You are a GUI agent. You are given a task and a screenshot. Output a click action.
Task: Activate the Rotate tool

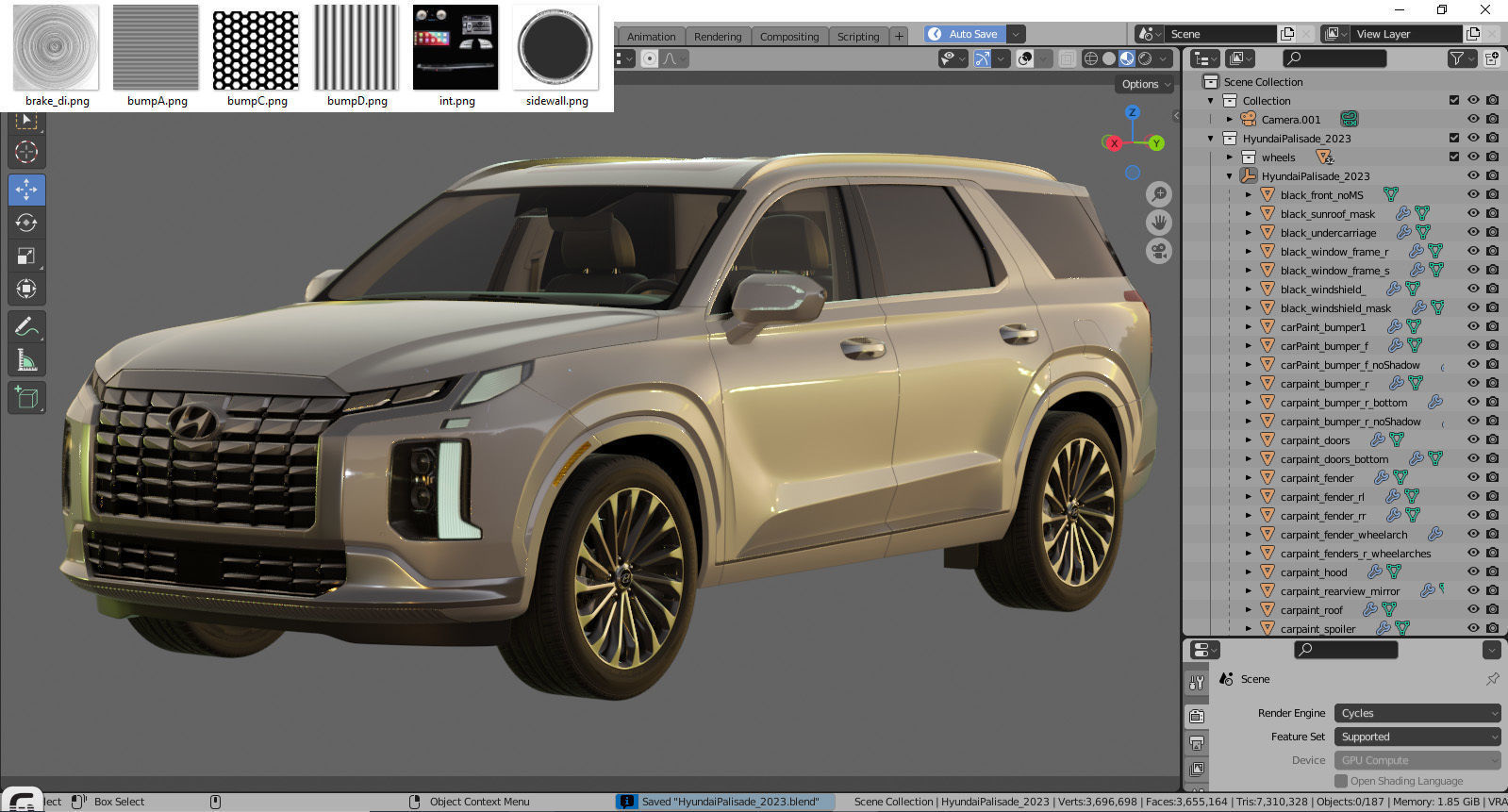(26, 223)
